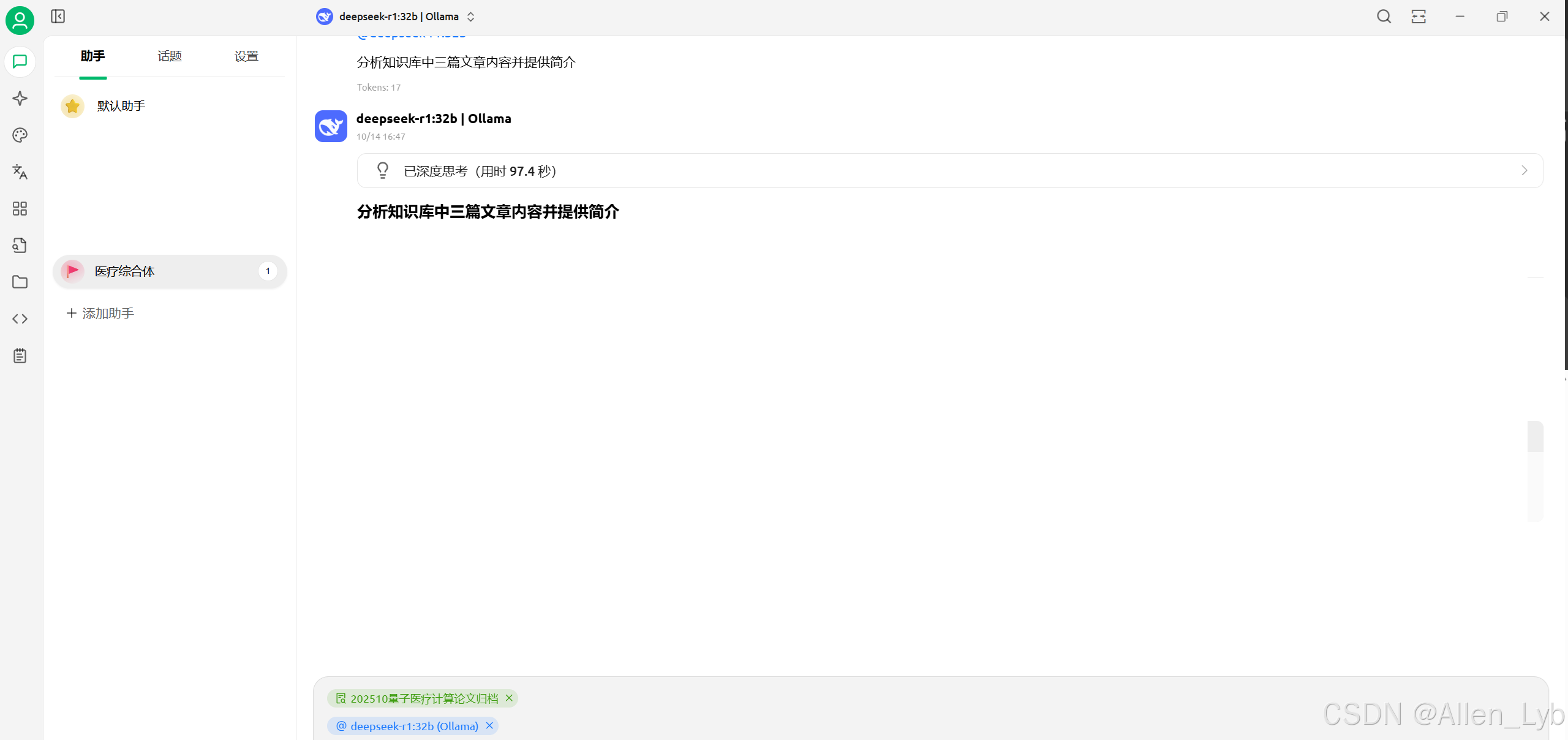
Task: Open the paintbrush palette icon in the sidebar
Action: click(x=20, y=135)
